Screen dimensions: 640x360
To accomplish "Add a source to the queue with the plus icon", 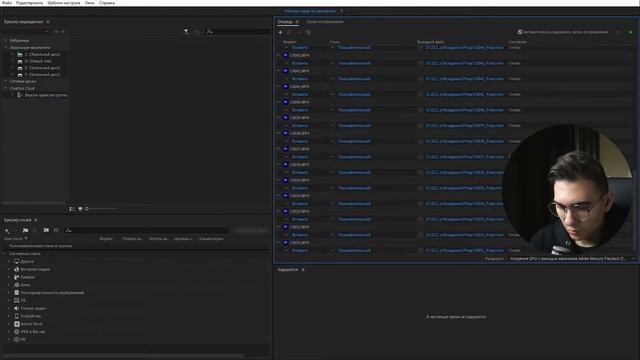I will click(280, 32).
